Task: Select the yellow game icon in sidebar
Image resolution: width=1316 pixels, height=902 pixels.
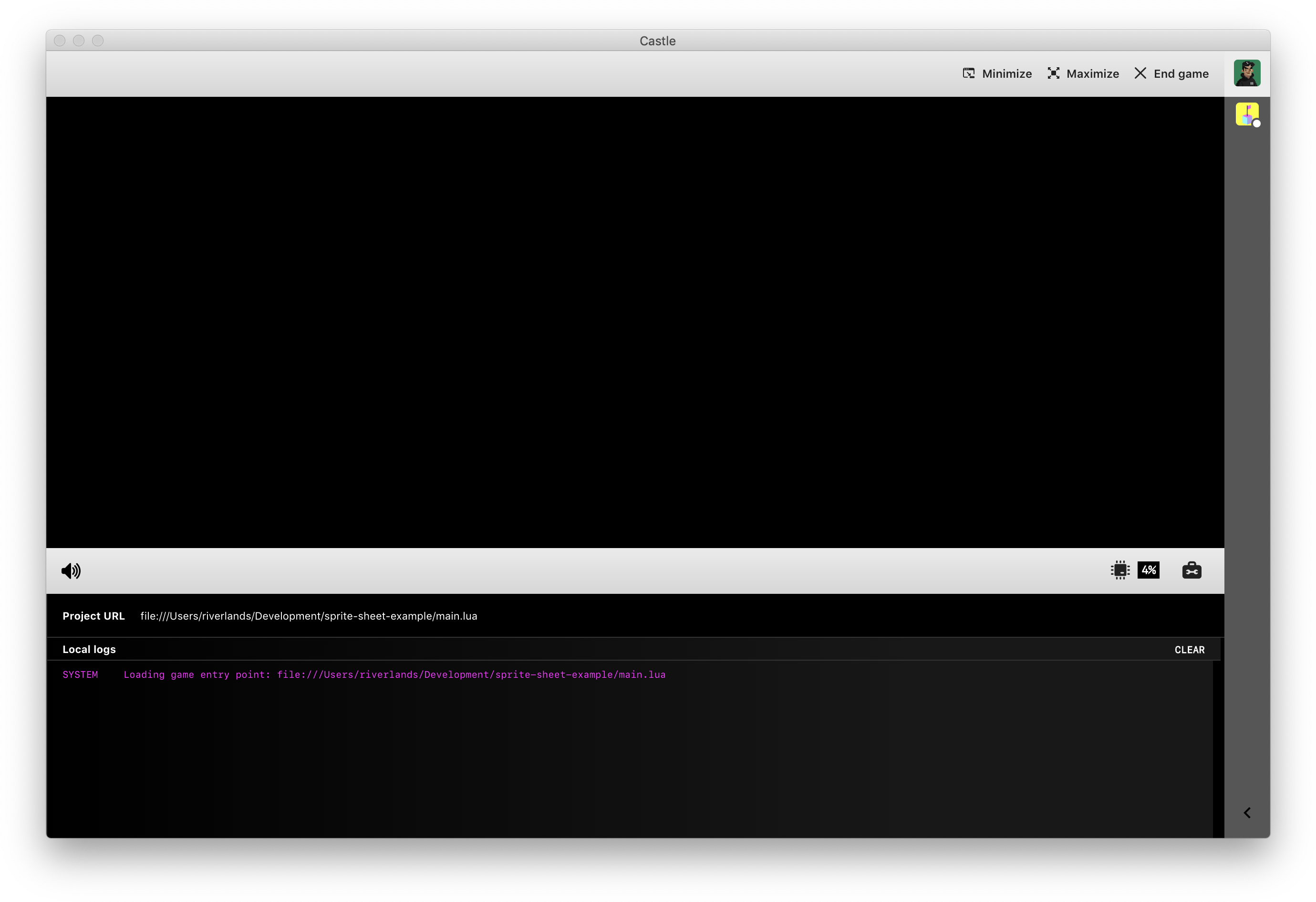Action: [1247, 114]
